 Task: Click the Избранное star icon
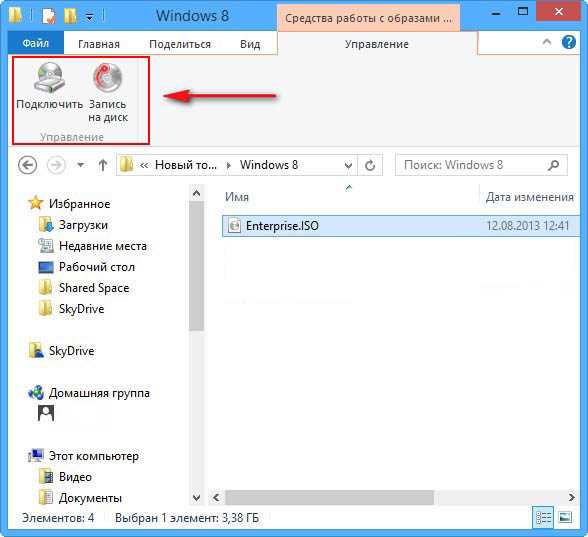click(x=35, y=203)
